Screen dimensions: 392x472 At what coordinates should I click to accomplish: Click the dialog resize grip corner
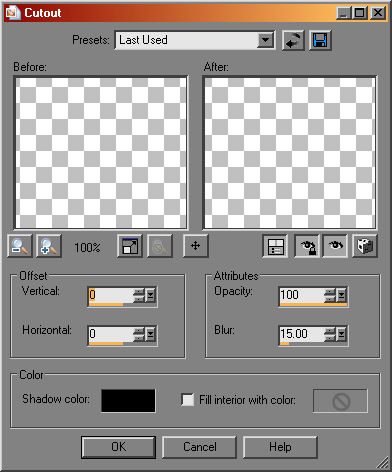[383, 463]
